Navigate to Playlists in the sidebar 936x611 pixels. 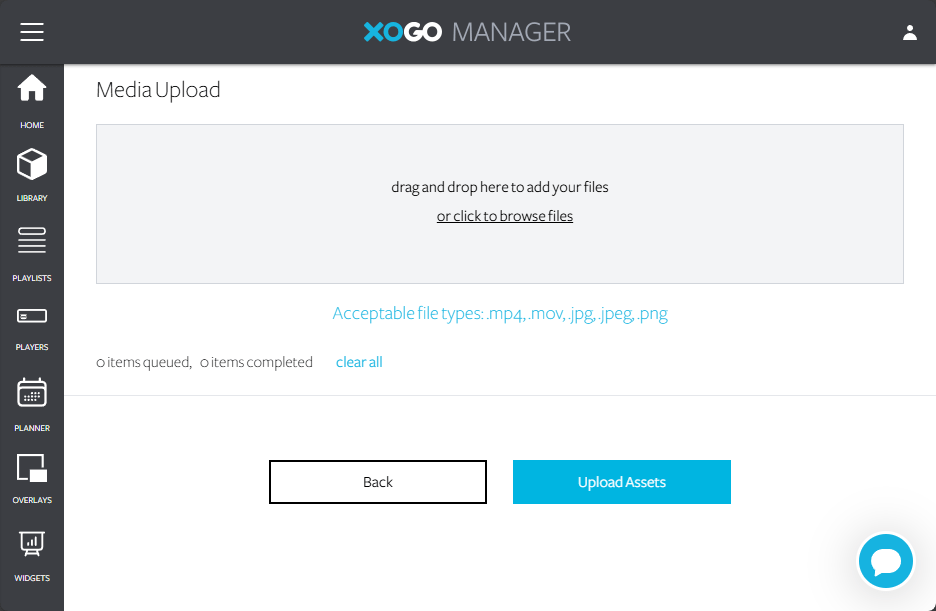click(x=32, y=252)
